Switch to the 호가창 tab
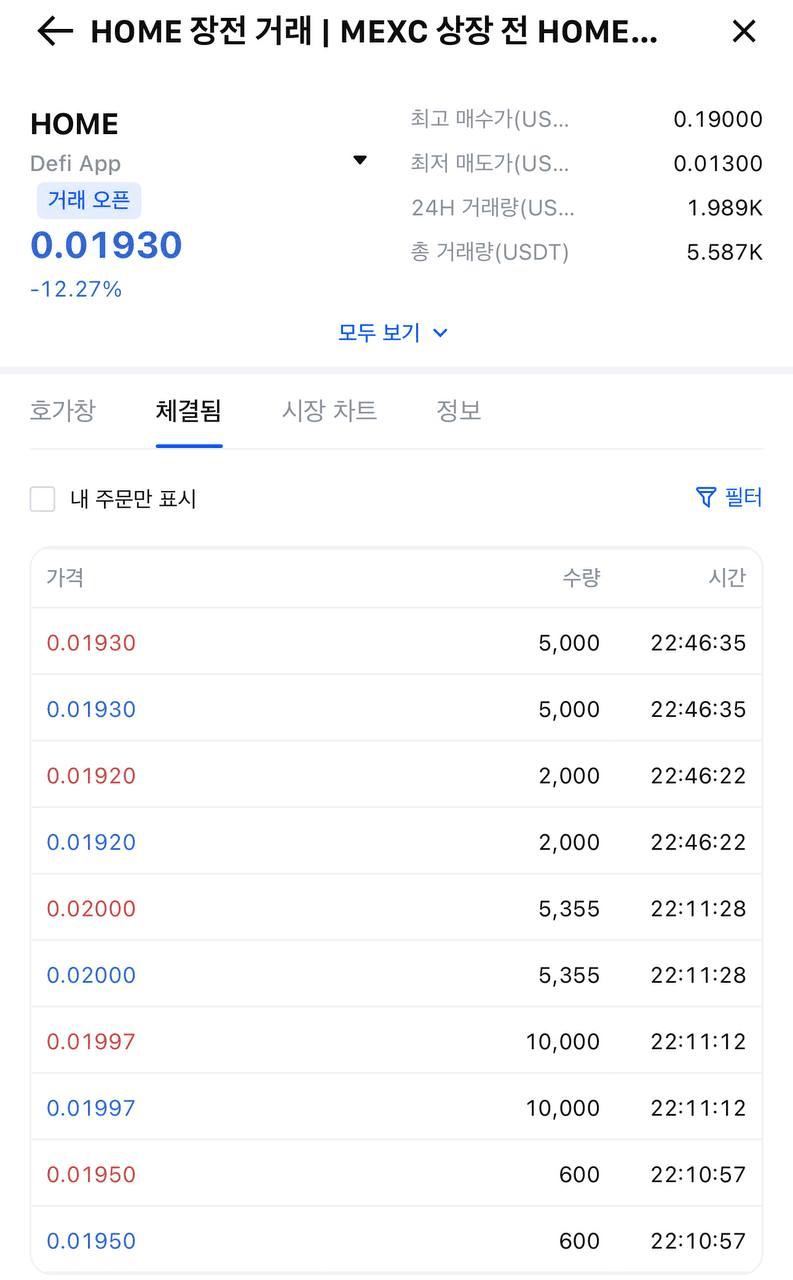Screen dimensions: 793x1280 (63, 410)
